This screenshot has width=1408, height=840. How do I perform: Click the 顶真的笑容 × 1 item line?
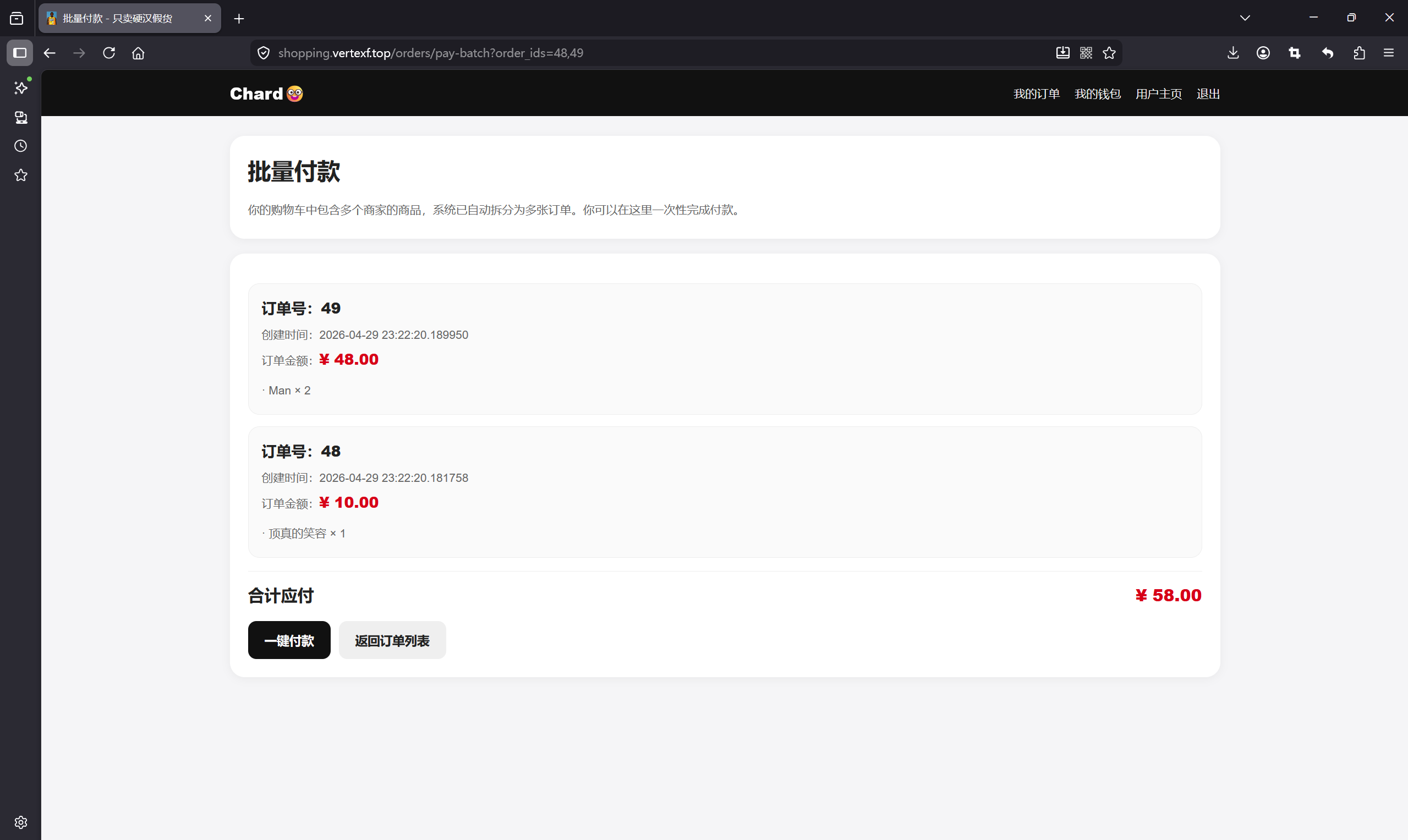click(304, 534)
